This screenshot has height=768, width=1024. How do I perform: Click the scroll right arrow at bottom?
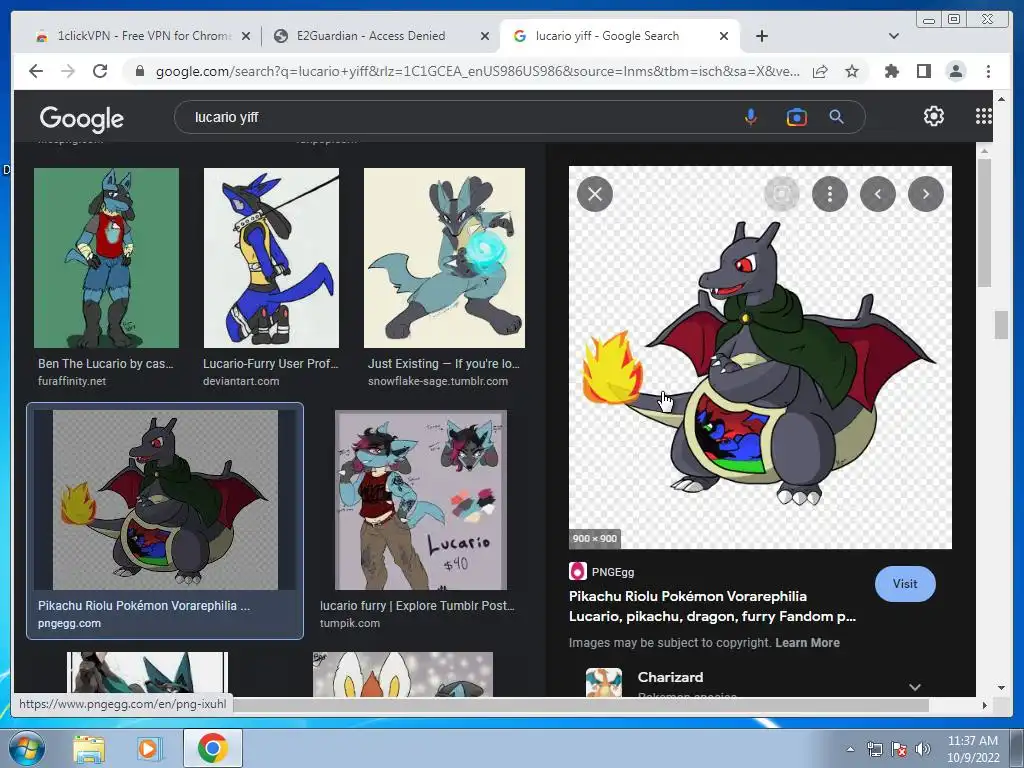[x=984, y=705]
